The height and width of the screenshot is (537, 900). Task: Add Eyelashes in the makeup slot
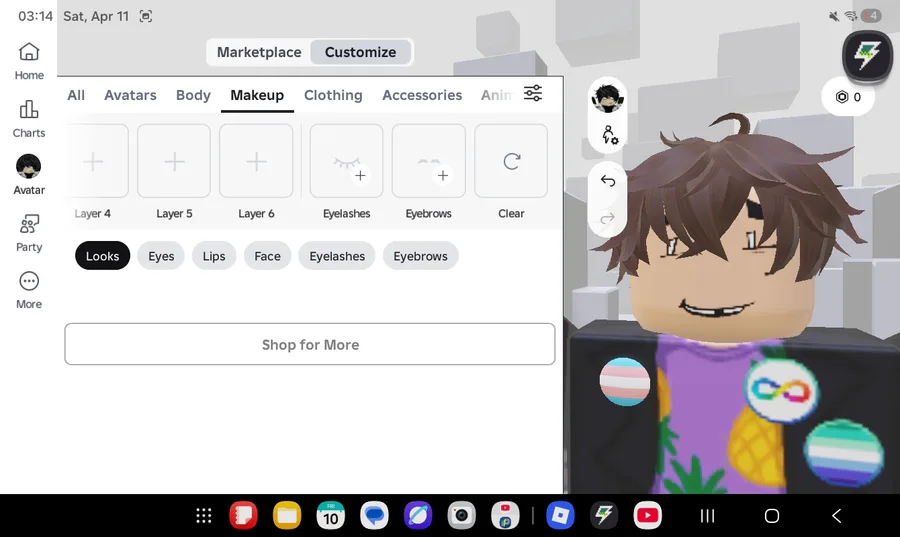coord(347,161)
